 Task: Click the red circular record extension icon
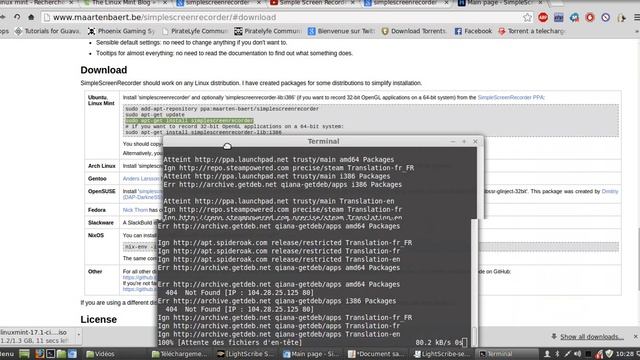click(x=590, y=17)
